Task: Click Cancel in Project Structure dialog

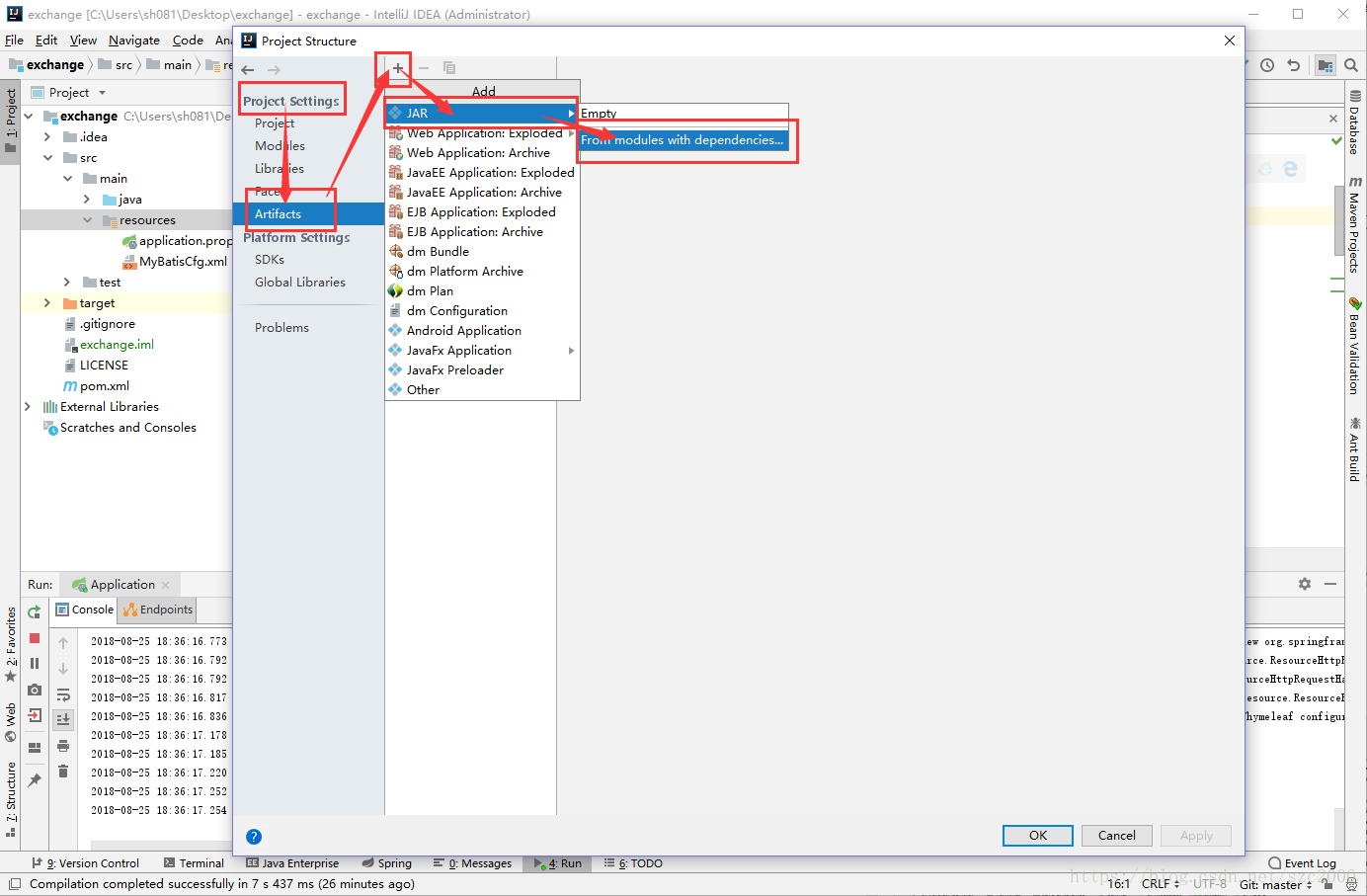Action: pos(1117,836)
